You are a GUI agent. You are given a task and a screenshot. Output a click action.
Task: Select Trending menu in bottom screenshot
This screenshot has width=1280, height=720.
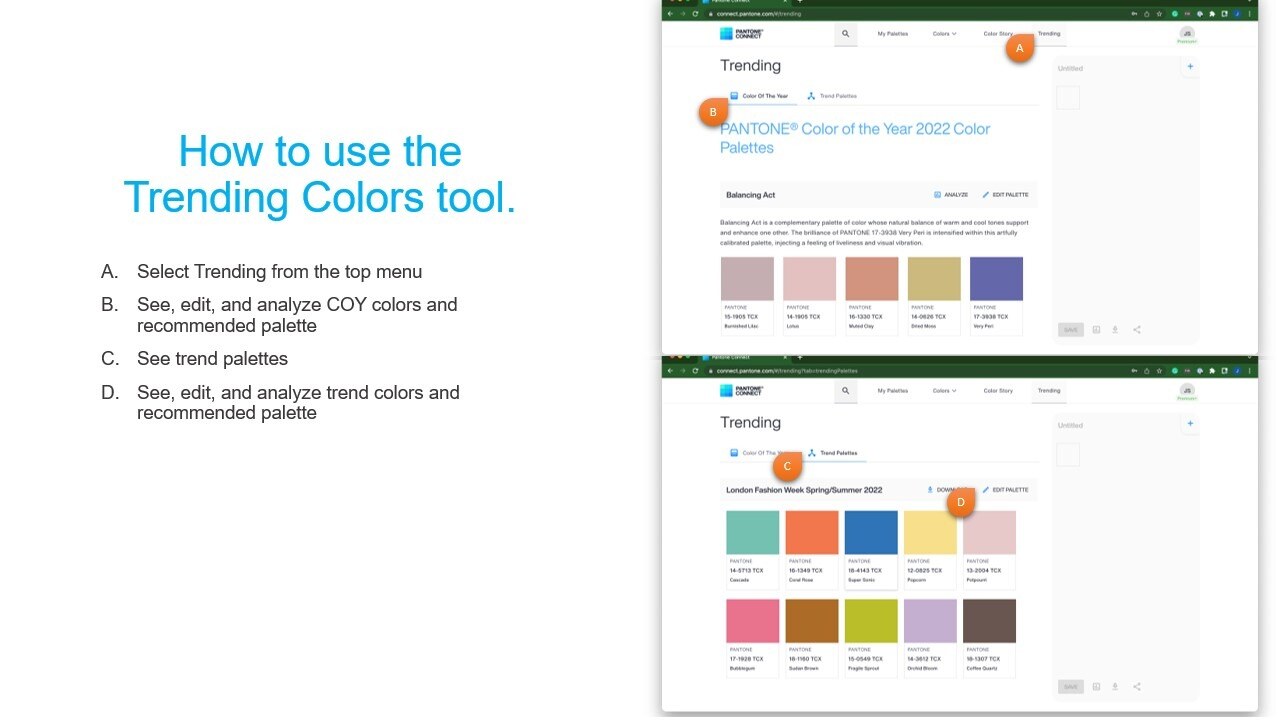(x=1049, y=391)
